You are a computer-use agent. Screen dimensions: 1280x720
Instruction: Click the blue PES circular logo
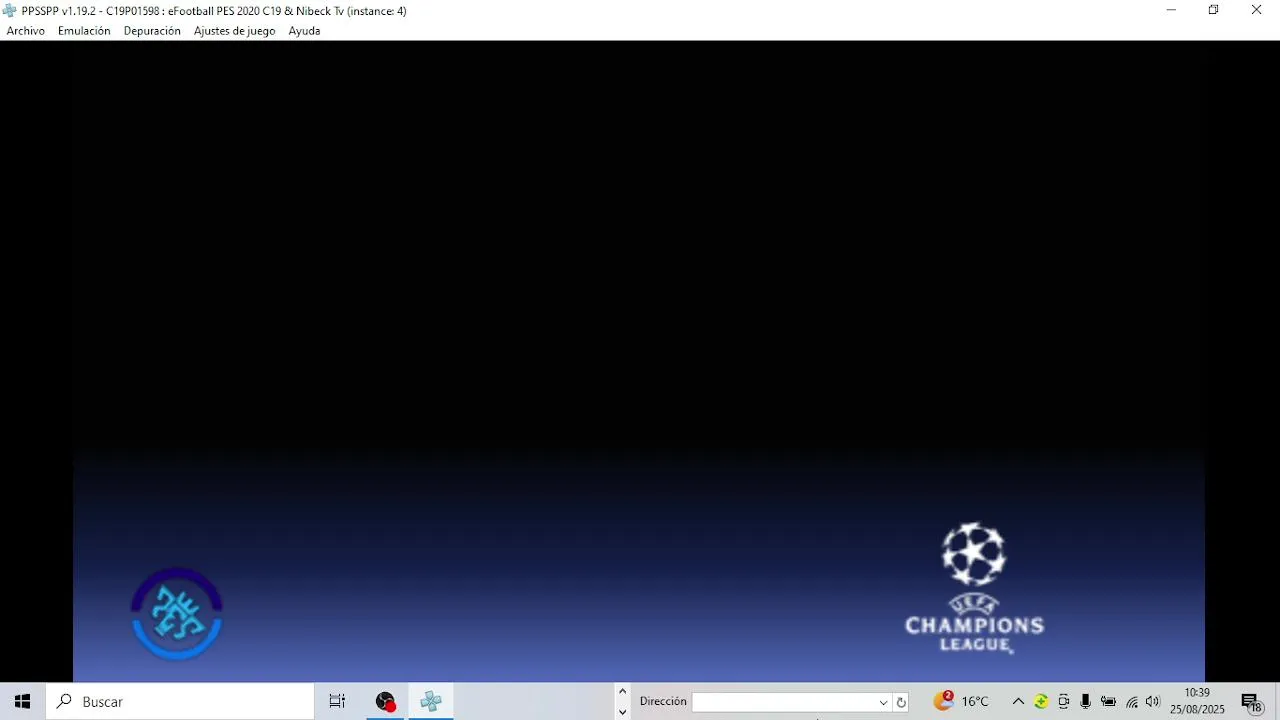coord(177,614)
